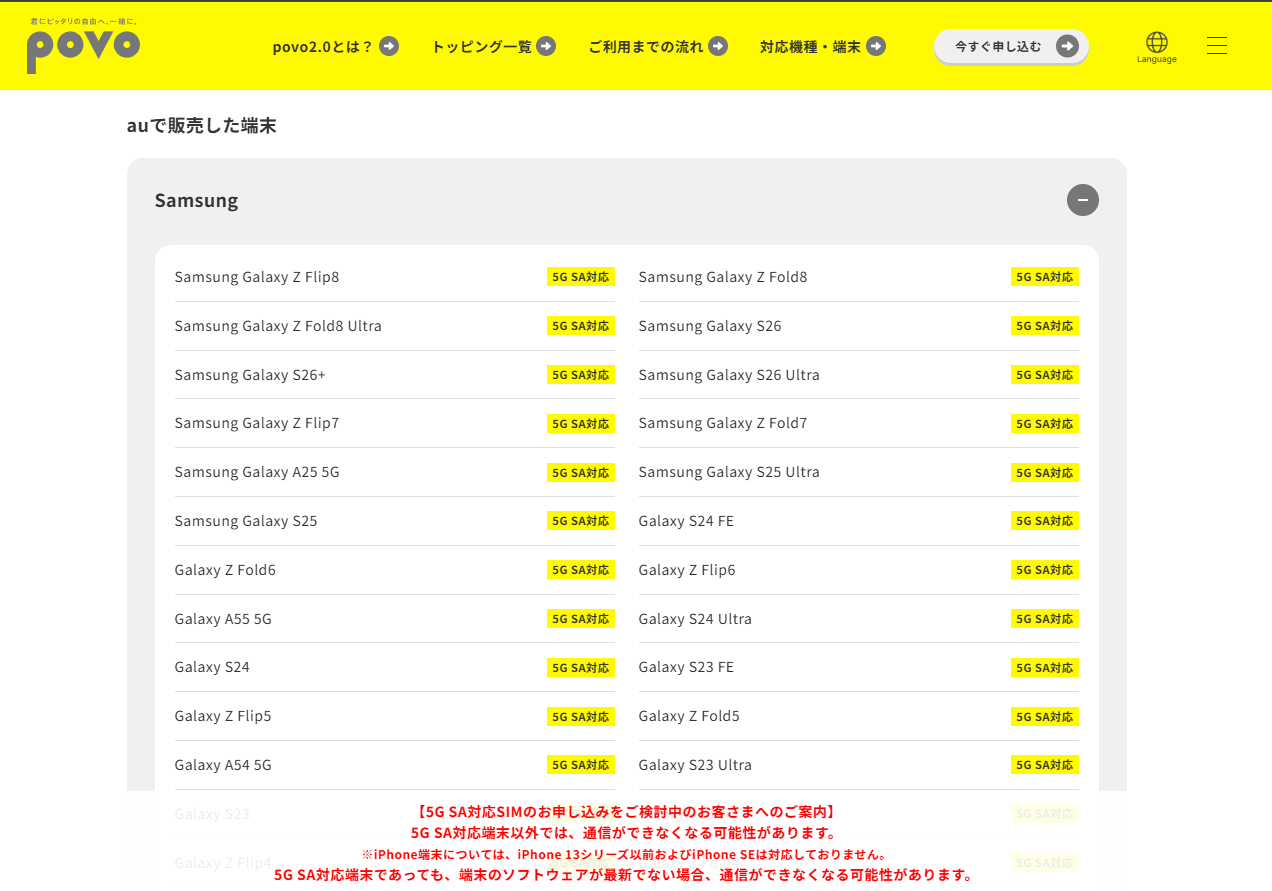This screenshot has width=1272, height=891.
Task: Click arrow icon beside povo2.0とは？
Action: (389, 46)
